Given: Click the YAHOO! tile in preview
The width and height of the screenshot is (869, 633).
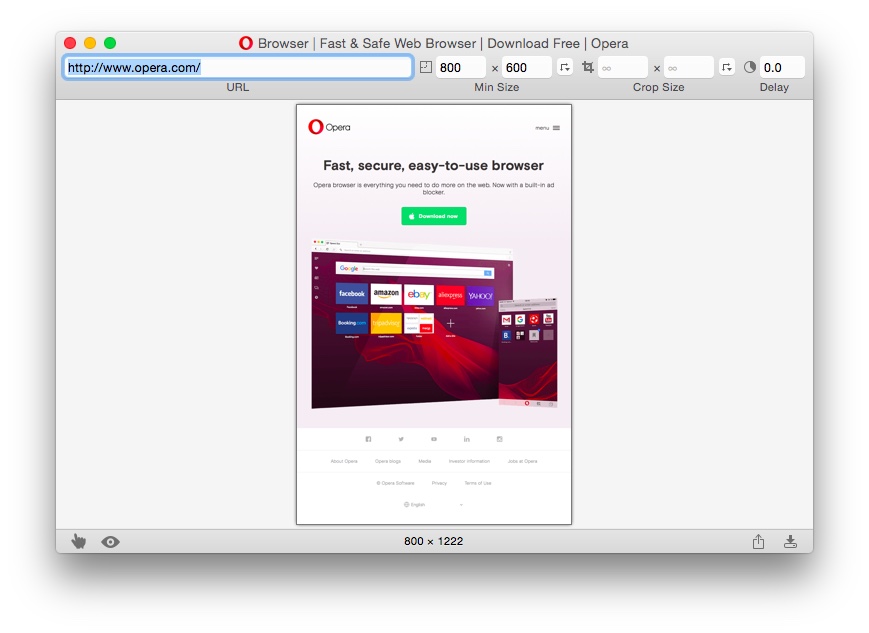Looking at the screenshot, I should [x=480, y=296].
